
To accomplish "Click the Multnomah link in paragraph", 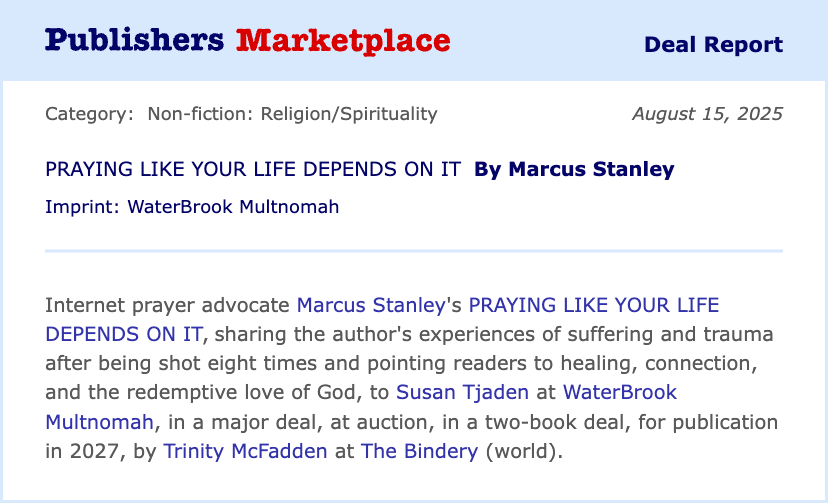I will (x=99, y=422).
